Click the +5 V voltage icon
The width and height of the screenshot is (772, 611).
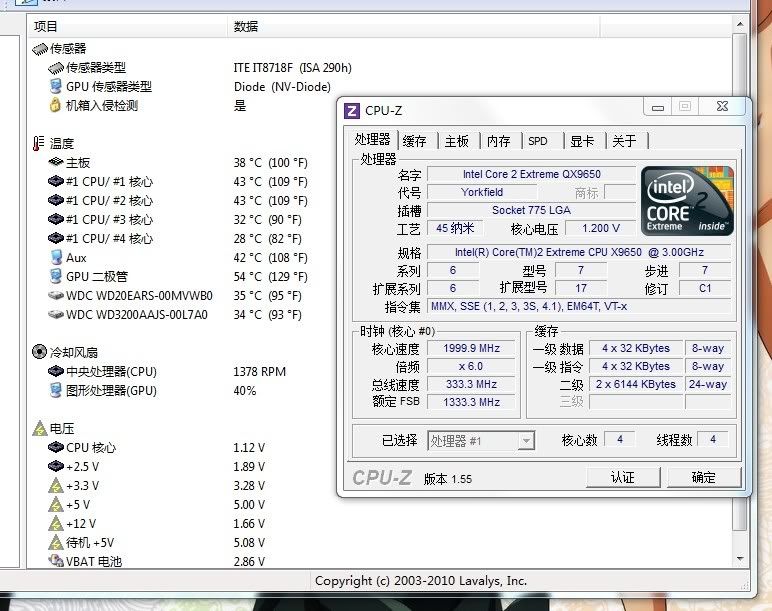(56, 505)
